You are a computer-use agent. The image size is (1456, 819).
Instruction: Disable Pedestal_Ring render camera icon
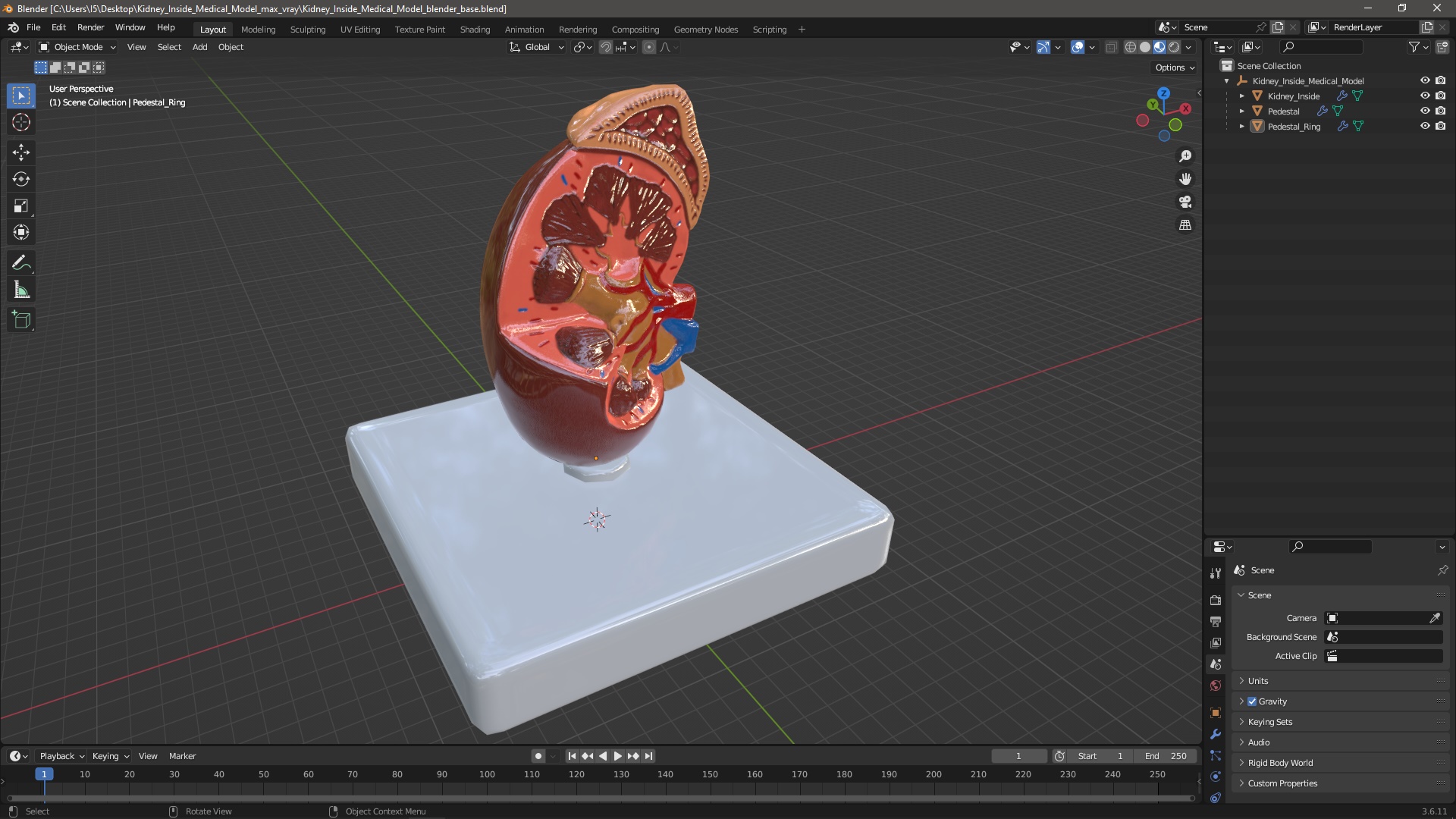(x=1440, y=126)
